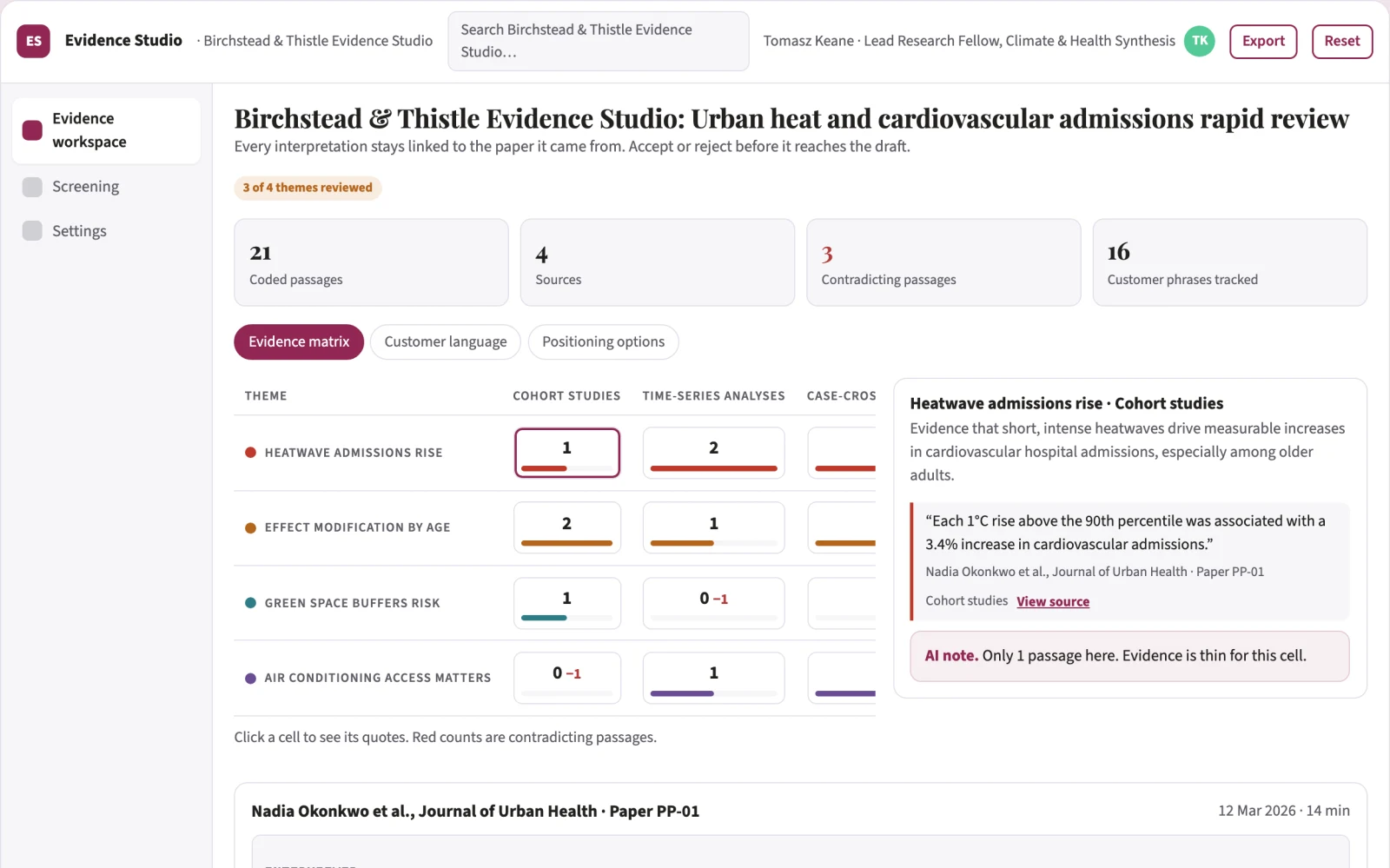Switch to the Positioning options tab
Image resolution: width=1390 pixels, height=868 pixels.
point(604,342)
